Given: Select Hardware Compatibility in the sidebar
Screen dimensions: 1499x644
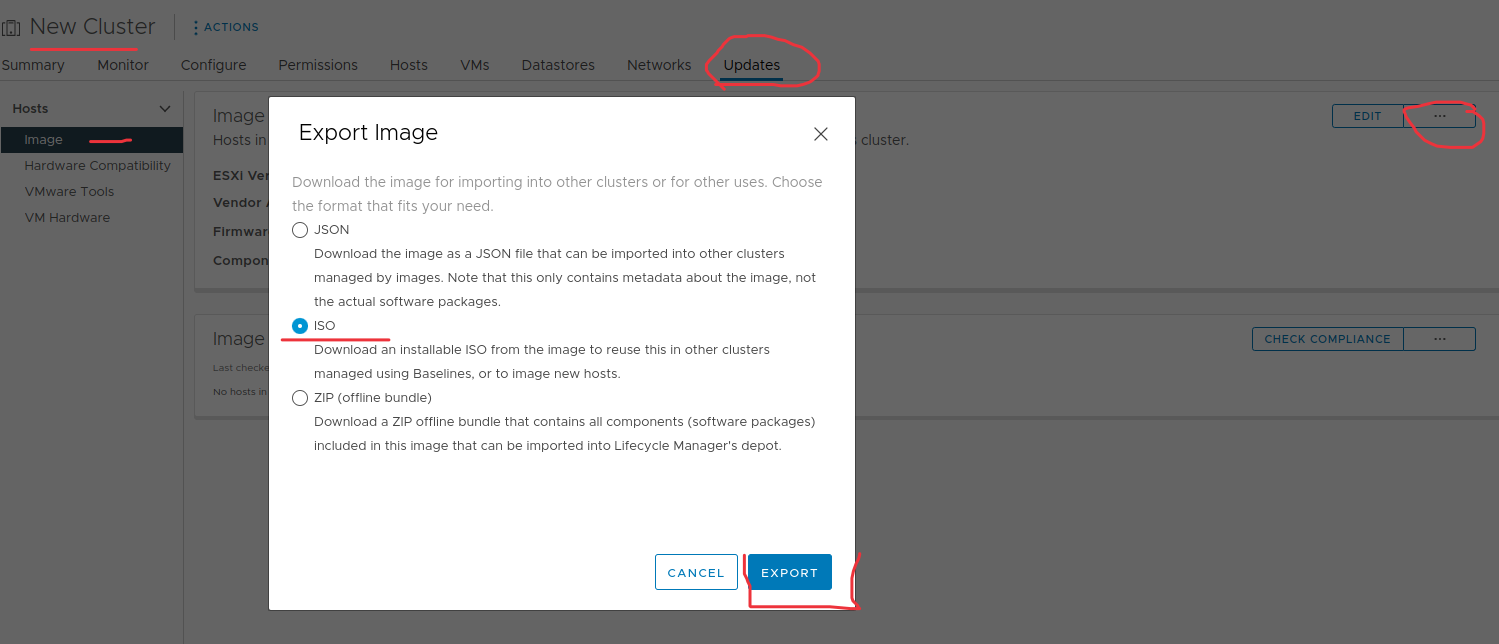Looking at the screenshot, I should [97, 165].
